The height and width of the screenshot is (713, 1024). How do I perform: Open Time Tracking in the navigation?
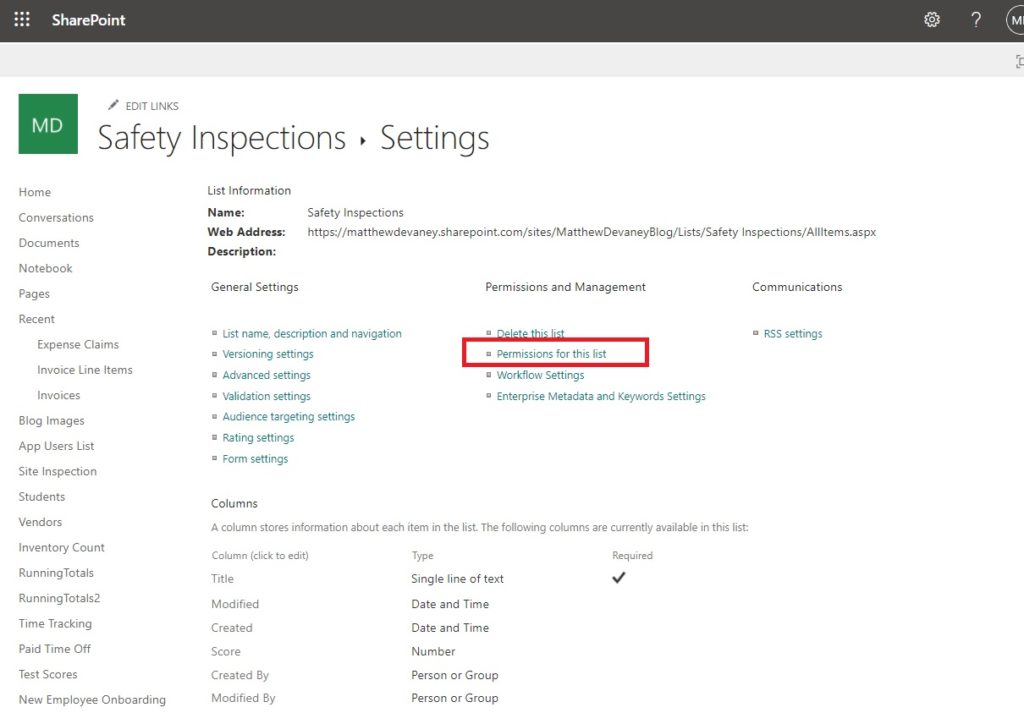coord(56,624)
